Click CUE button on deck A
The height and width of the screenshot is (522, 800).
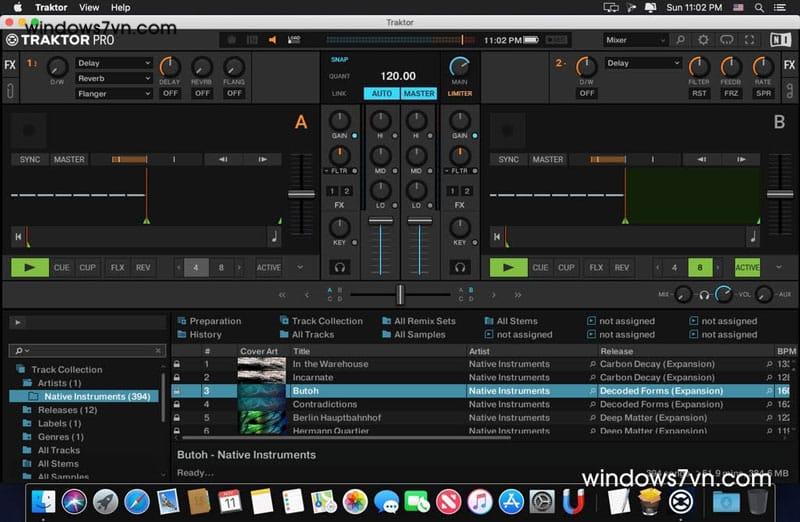click(x=62, y=267)
